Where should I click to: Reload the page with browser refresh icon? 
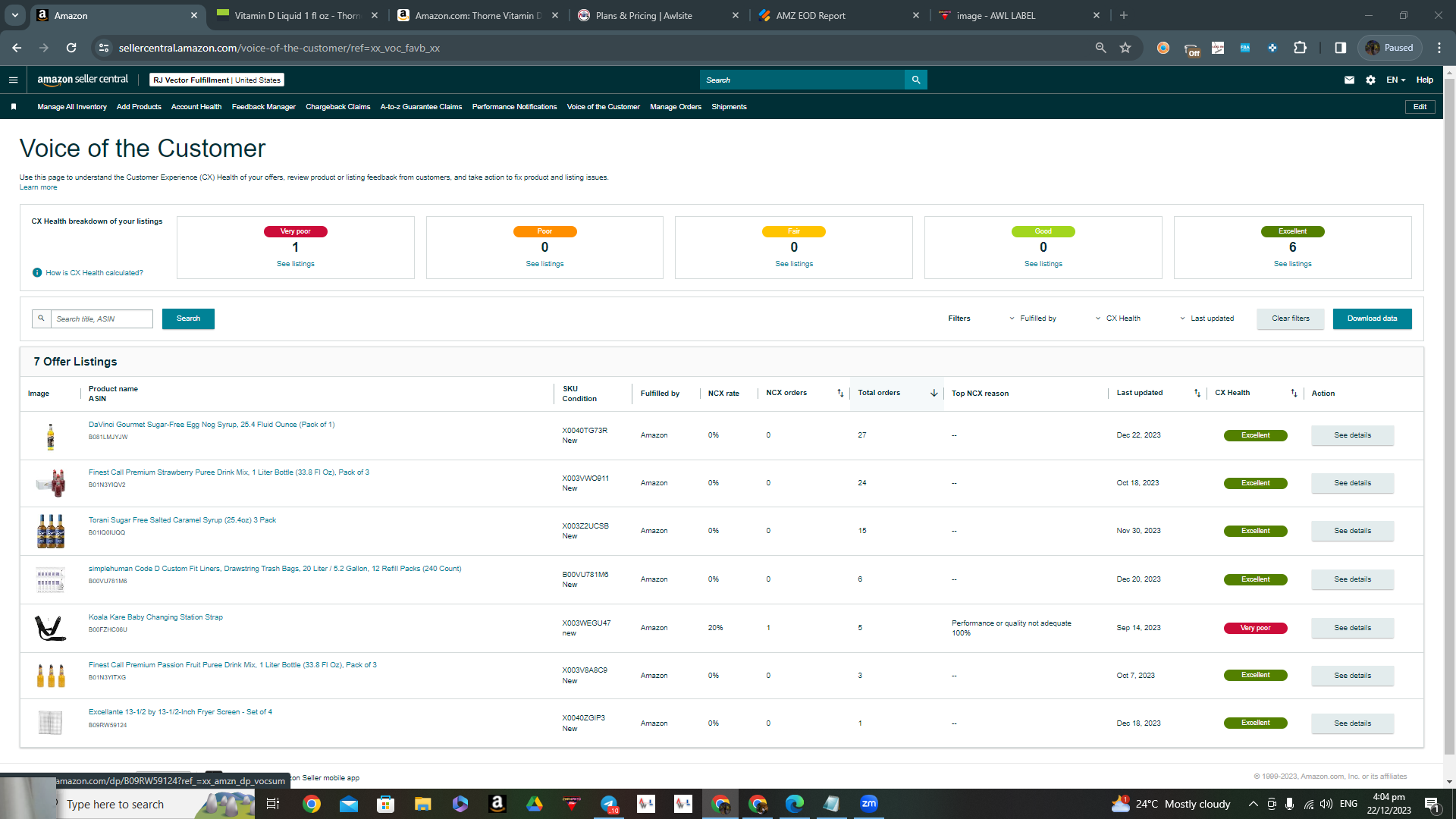[x=71, y=48]
